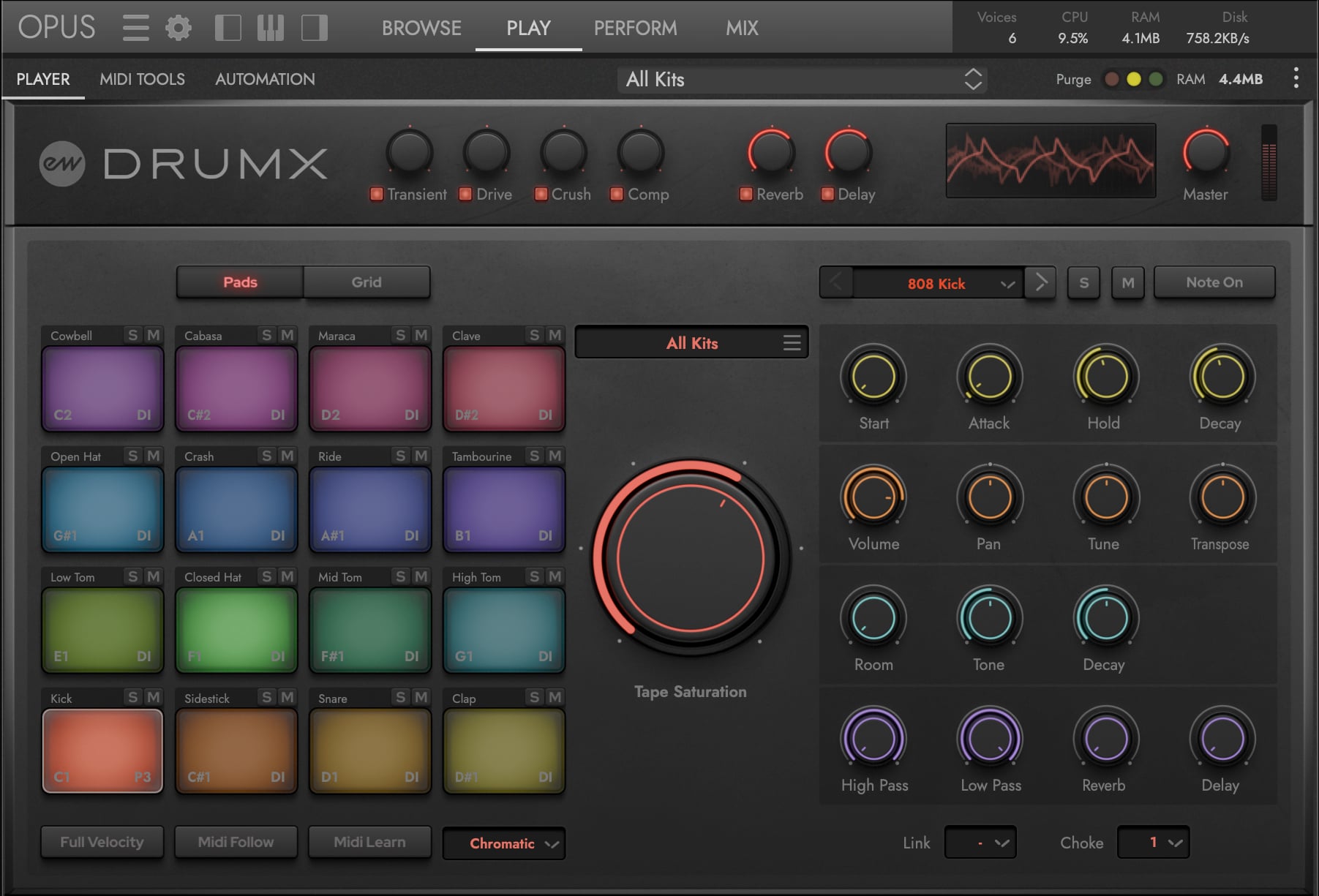Mute the Snare pad
The width and height of the screenshot is (1319, 896).
coord(421,697)
